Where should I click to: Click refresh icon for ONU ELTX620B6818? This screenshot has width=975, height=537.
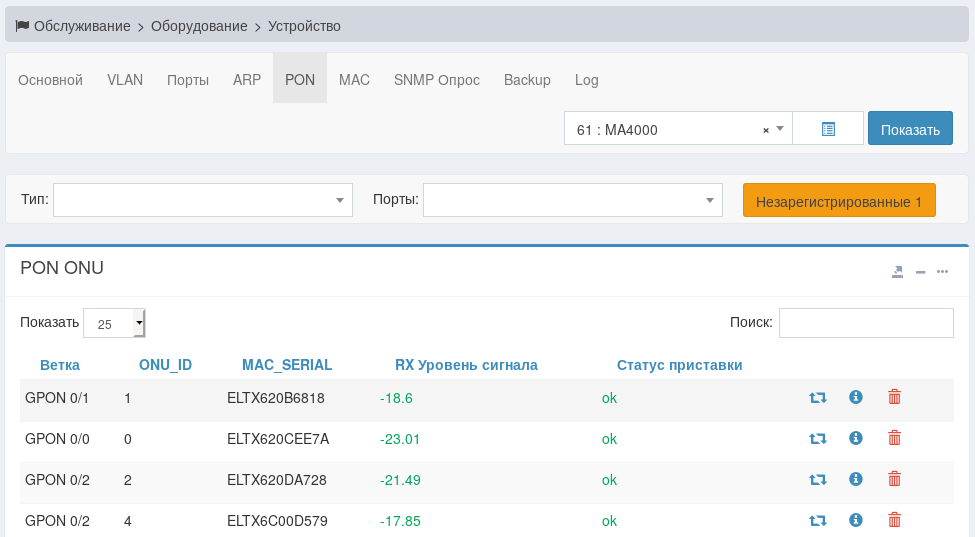[817, 398]
